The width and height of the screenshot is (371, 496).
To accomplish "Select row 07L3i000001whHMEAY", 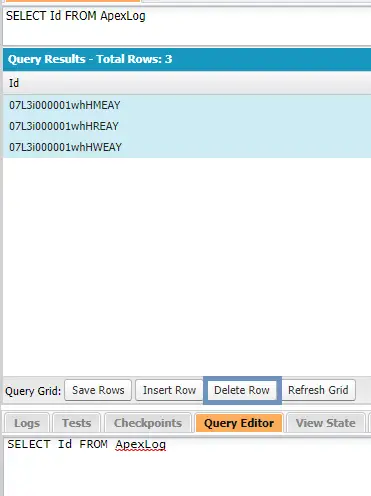I will 187,105.
